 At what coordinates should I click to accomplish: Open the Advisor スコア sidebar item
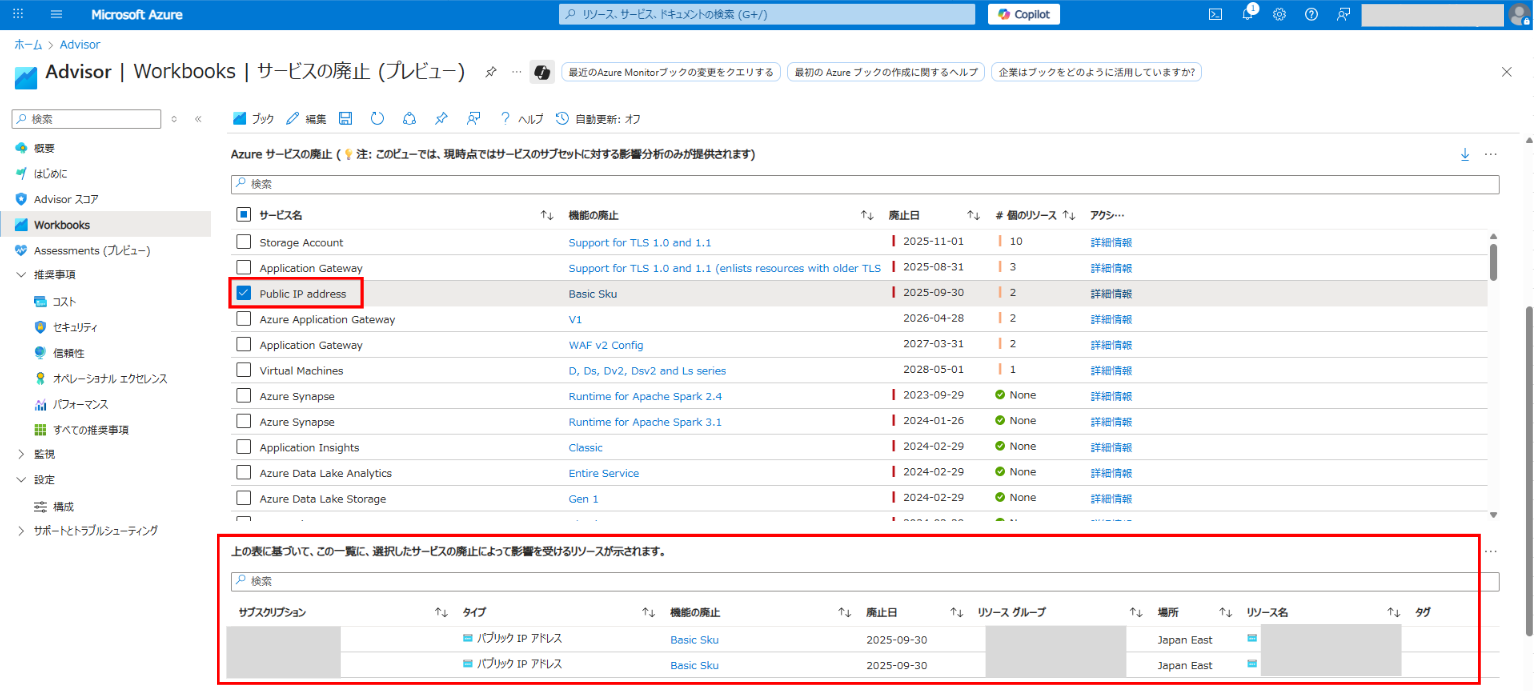coord(66,199)
